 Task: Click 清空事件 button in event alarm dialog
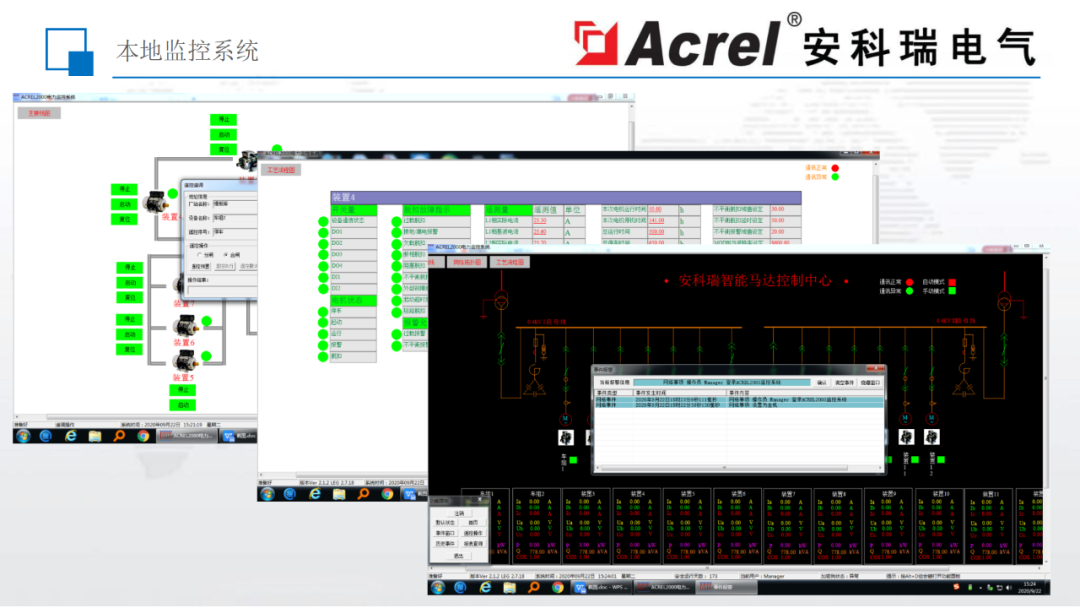point(844,383)
